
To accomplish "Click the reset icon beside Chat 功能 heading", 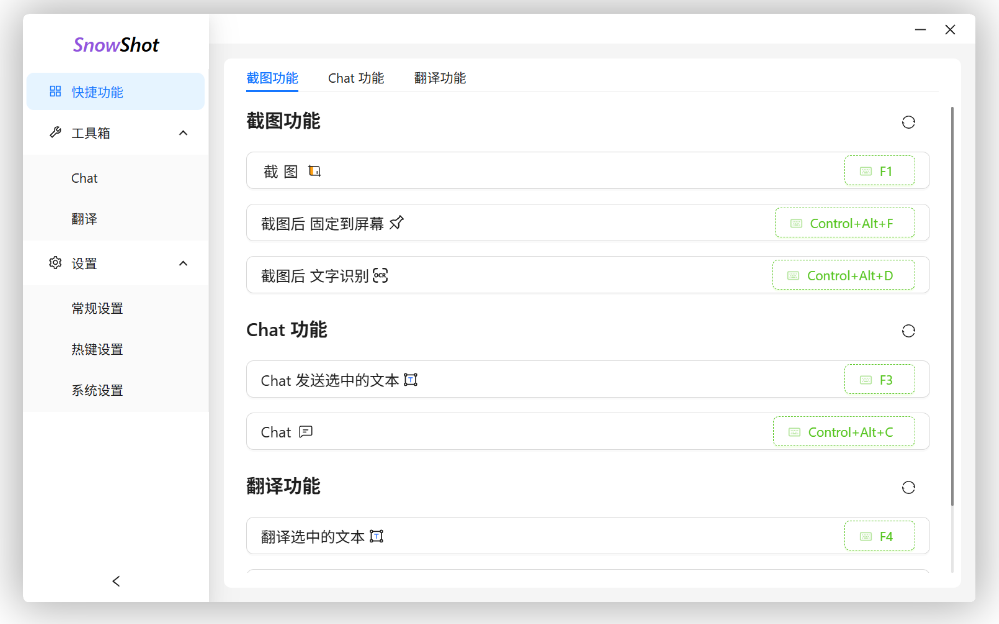I will coord(908,331).
